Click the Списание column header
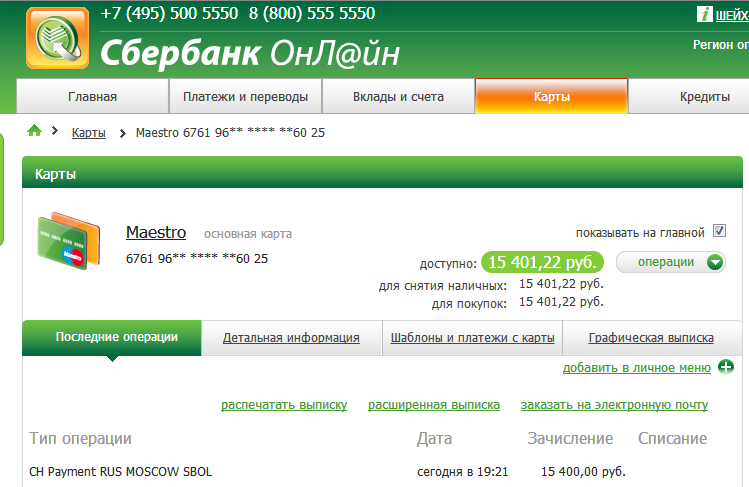 (x=672, y=438)
